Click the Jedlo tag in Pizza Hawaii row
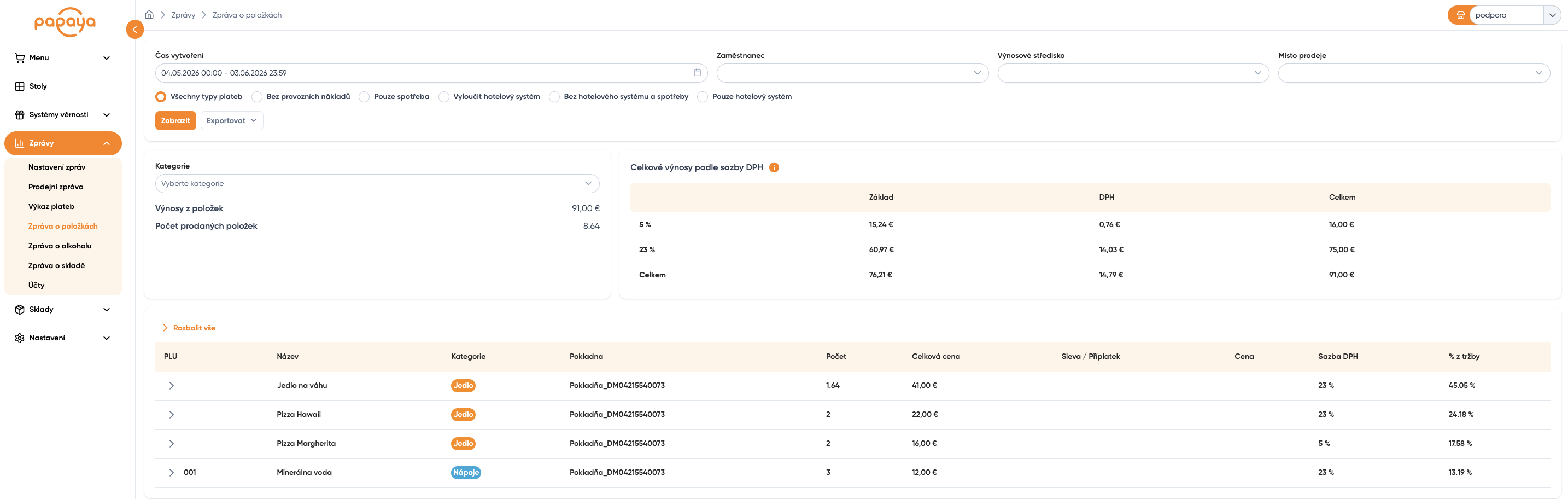Viewport: 1568px width, 499px height. [463, 415]
